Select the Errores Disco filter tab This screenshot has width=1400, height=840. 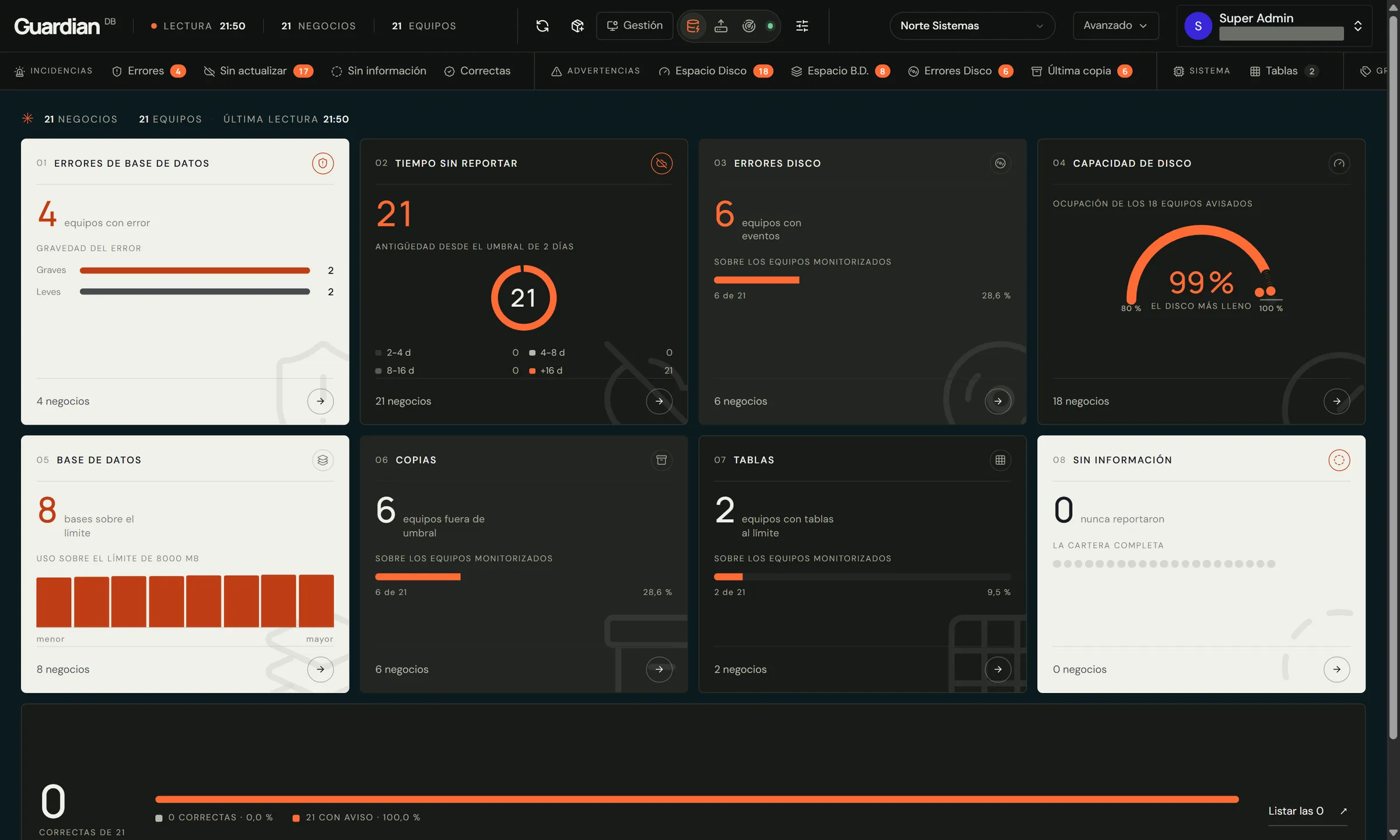tap(960, 71)
